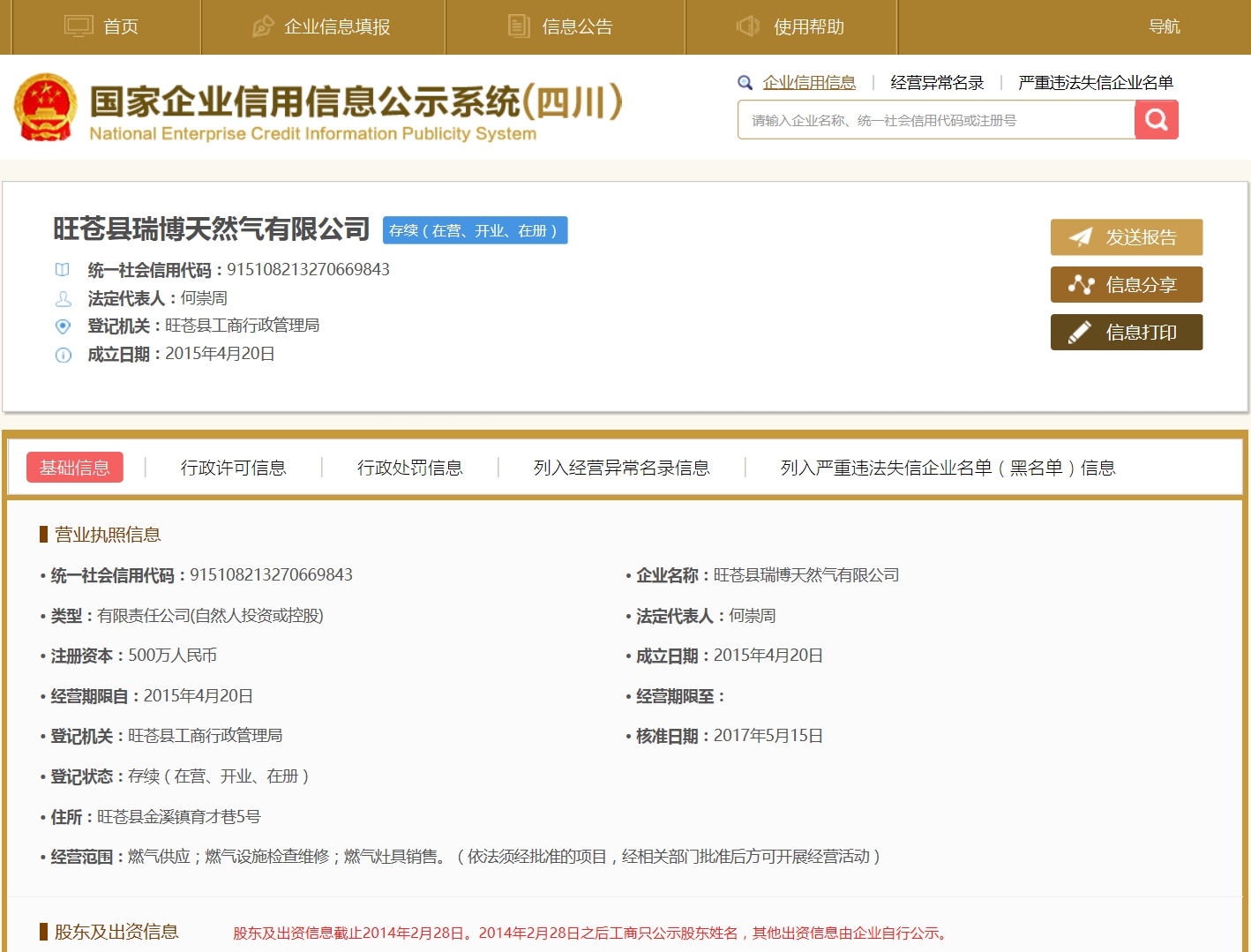Click the book icon beside 统一社会信用代码
The image size is (1251, 952).
coord(63,270)
